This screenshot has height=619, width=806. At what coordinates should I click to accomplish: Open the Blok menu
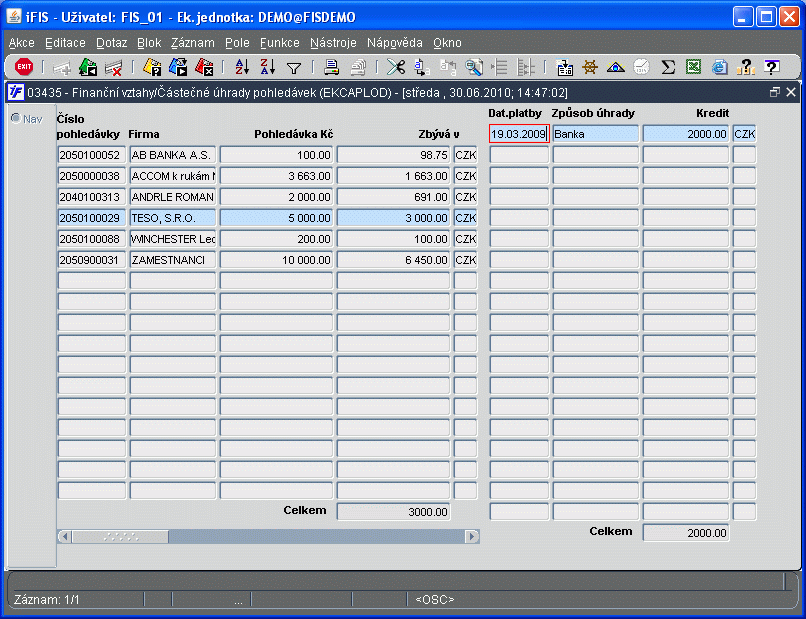click(149, 43)
